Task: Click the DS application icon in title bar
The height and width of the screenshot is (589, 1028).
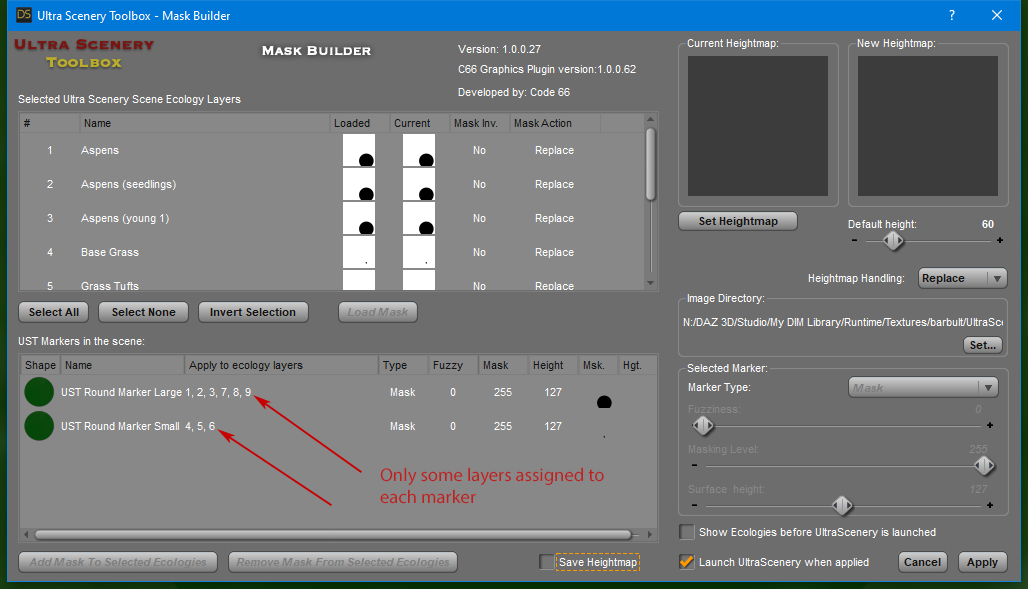Action: tap(24, 14)
